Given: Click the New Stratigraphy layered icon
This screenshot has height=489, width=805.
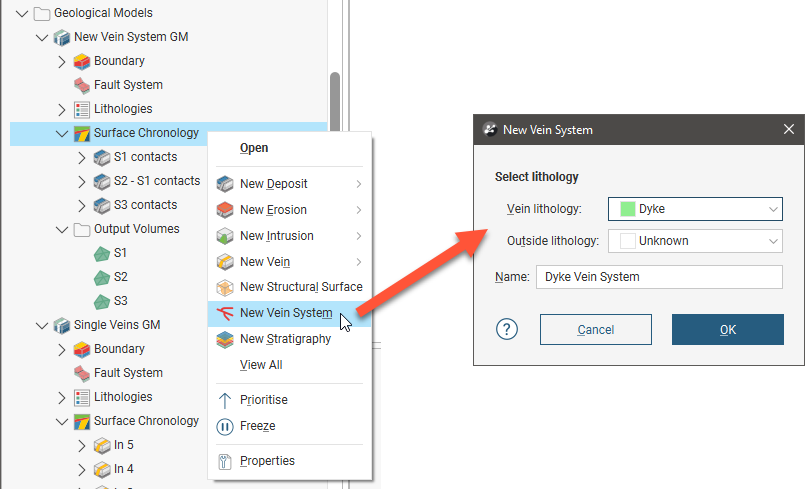Looking at the screenshot, I should (225, 340).
